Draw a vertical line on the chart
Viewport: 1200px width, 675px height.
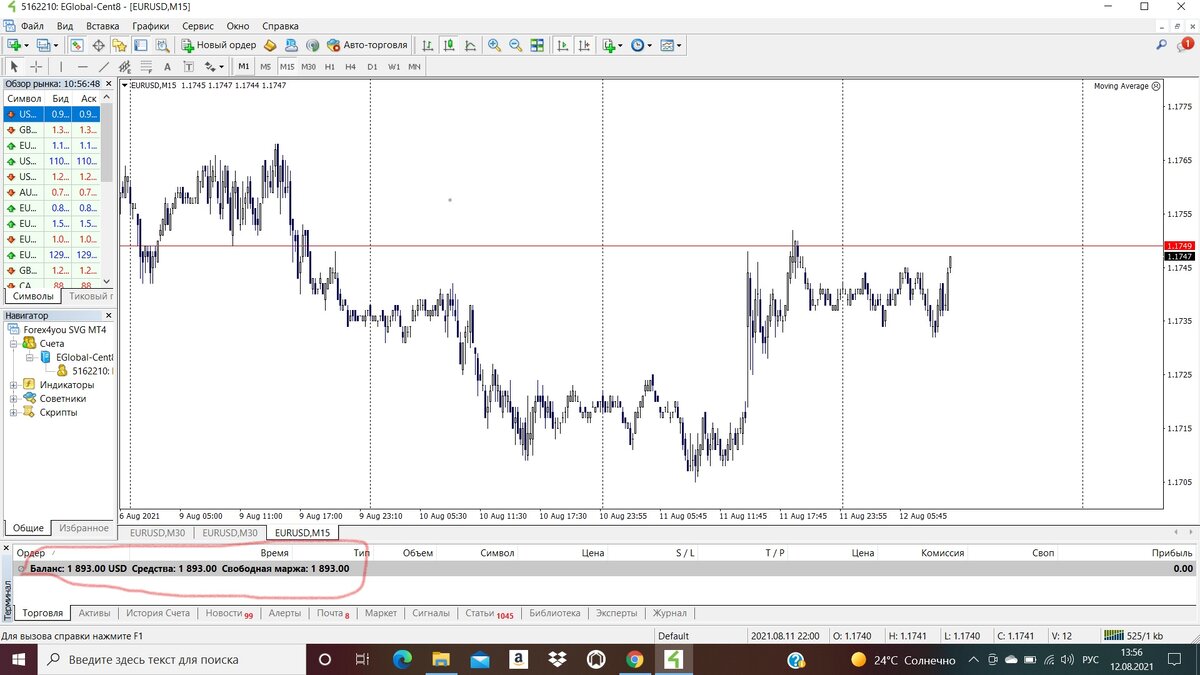(x=61, y=67)
